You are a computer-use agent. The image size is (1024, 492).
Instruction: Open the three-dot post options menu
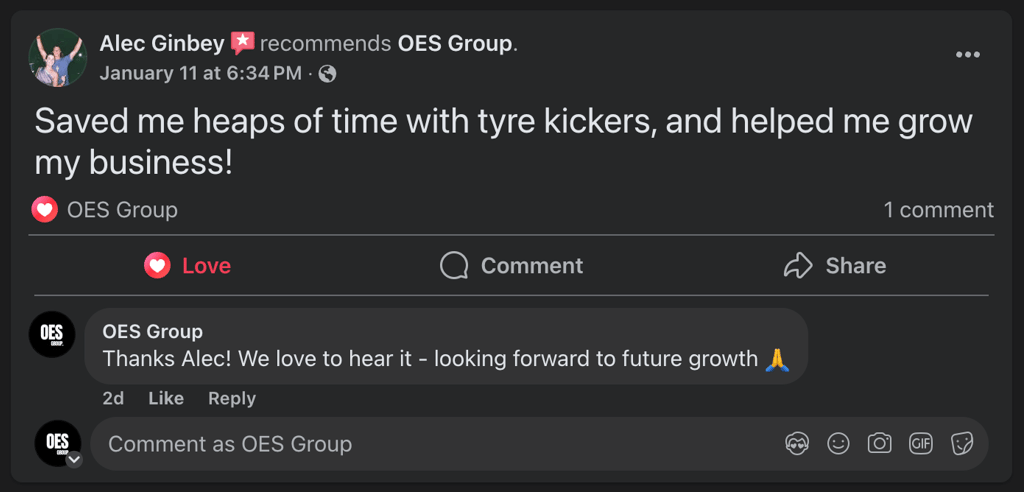tap(967, 55)
